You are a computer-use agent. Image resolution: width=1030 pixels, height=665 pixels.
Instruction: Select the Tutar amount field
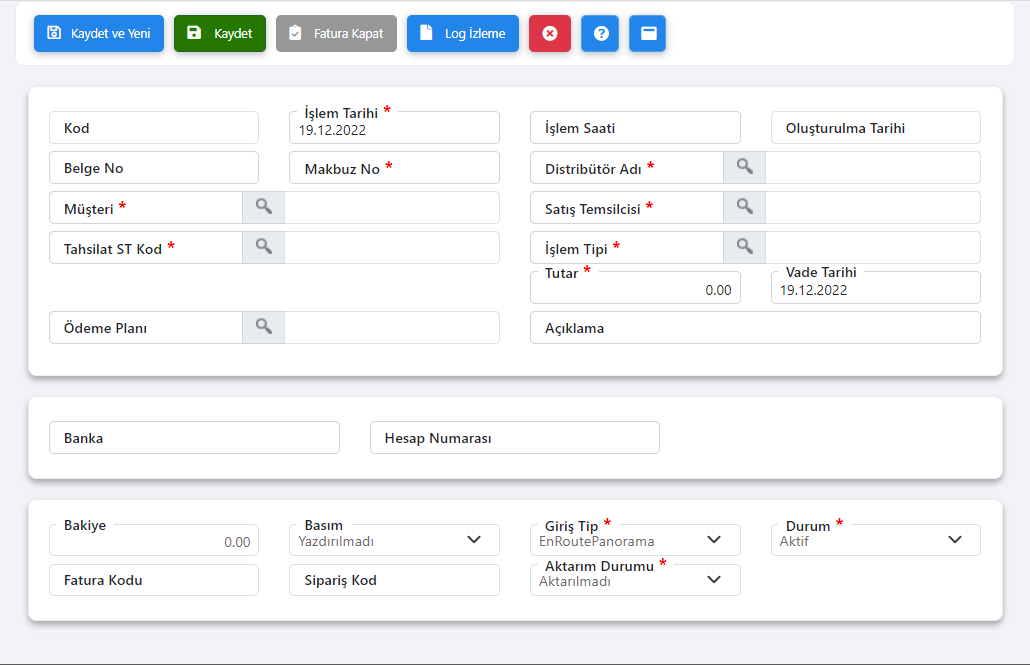coord(635,290)
